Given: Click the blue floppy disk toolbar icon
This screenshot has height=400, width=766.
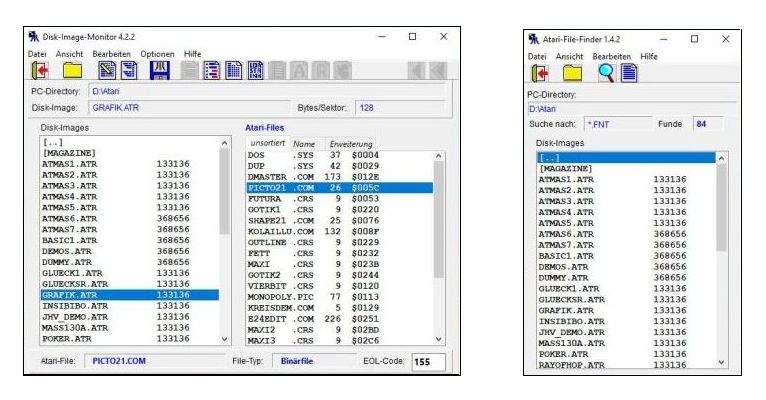Looking at the screenshot, I should [x=159, y=71].
